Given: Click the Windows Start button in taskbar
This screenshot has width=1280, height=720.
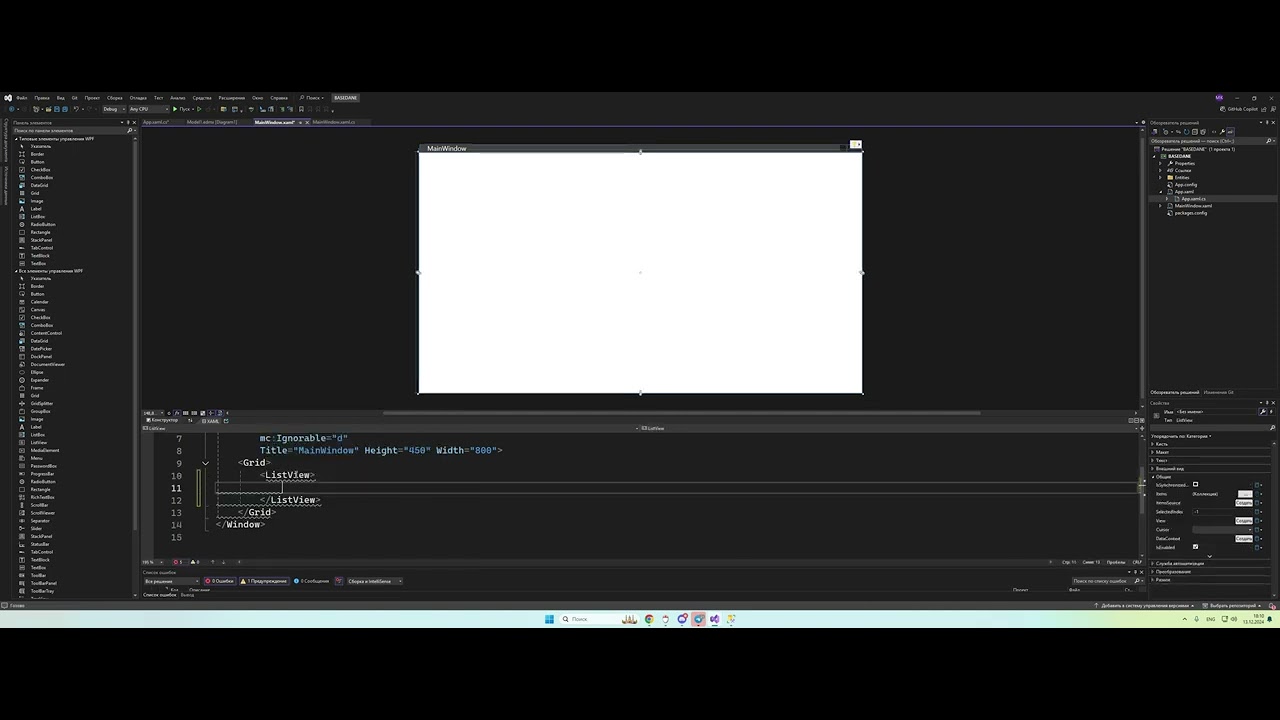Looking at the screenshot, I should (549, 619).
